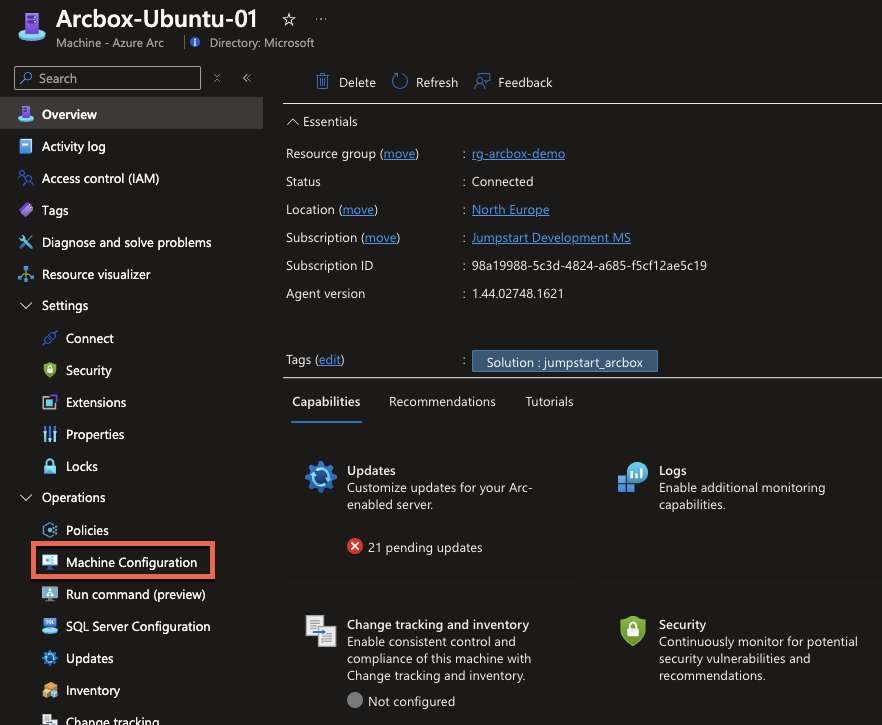Open the Updates capability card title

(x=371, y=470)
